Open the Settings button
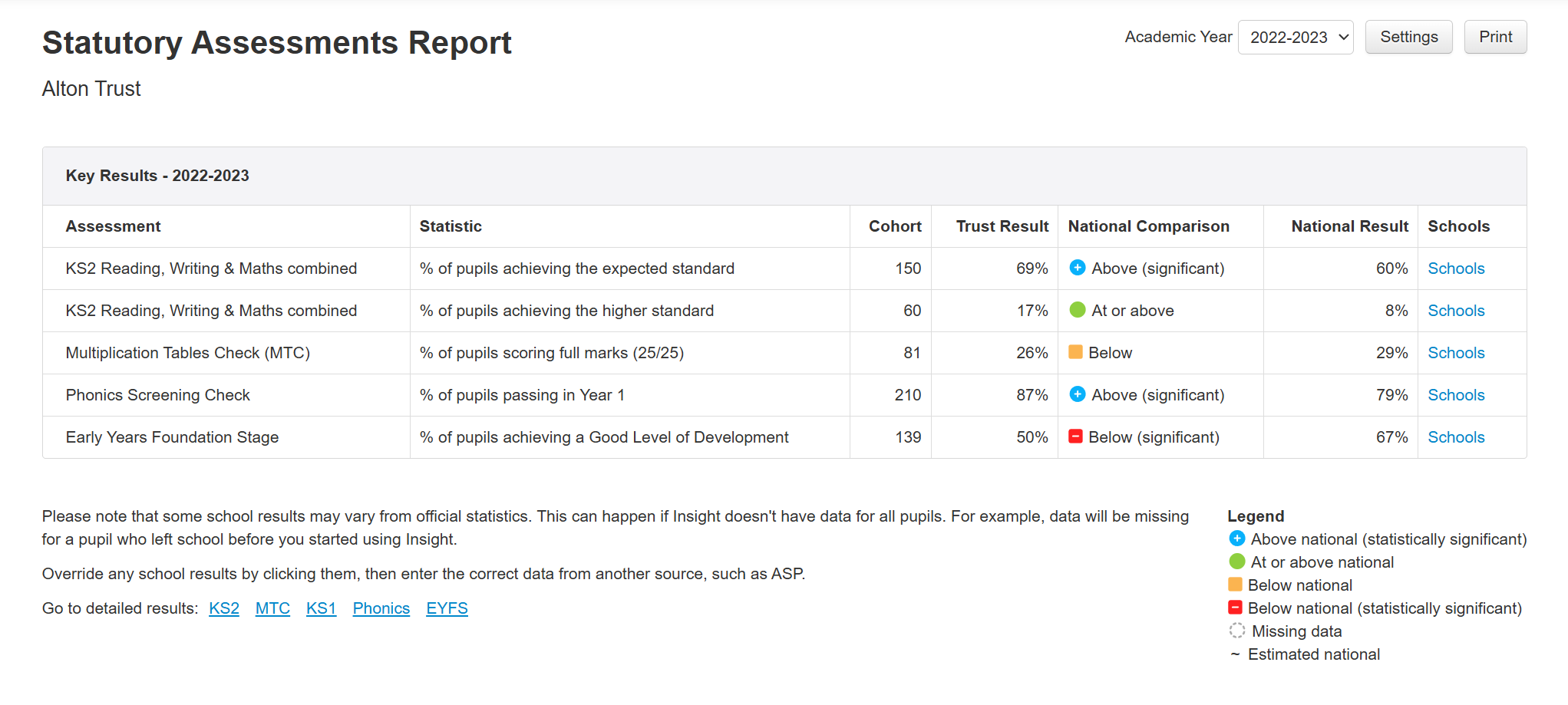 pyautogui.click(x=1408, y=38)
